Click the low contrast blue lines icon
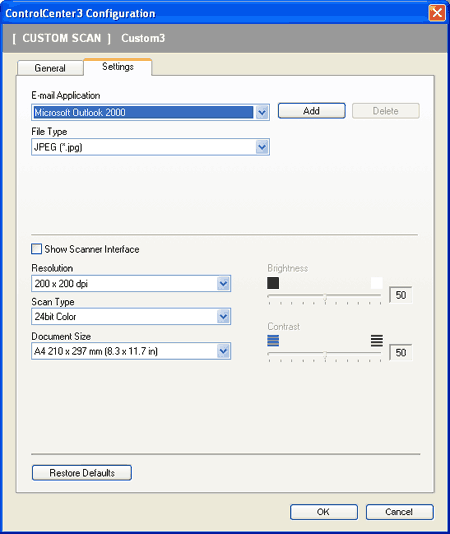450x534 pixels. [273, 341]
